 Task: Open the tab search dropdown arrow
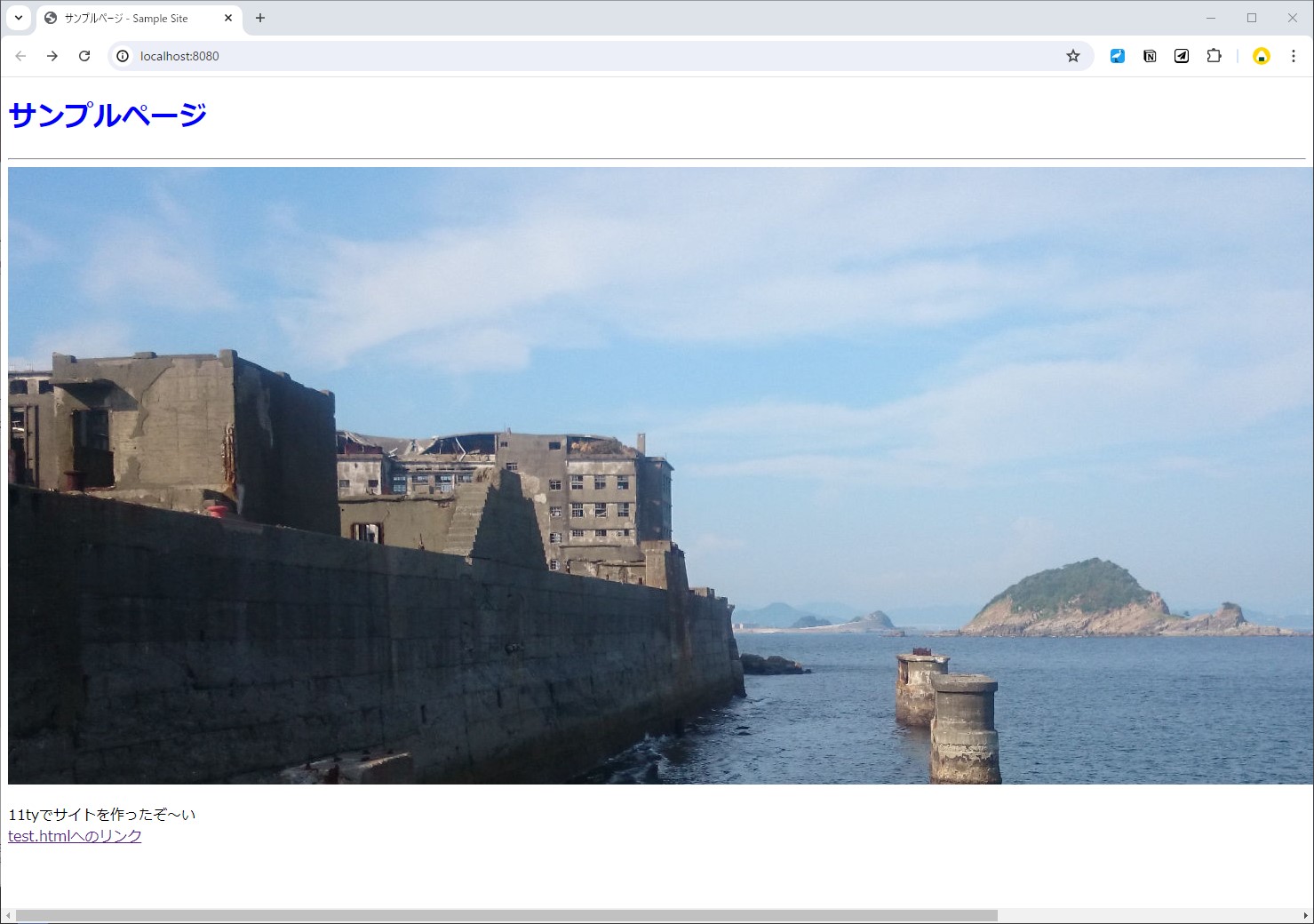point(18,18)
